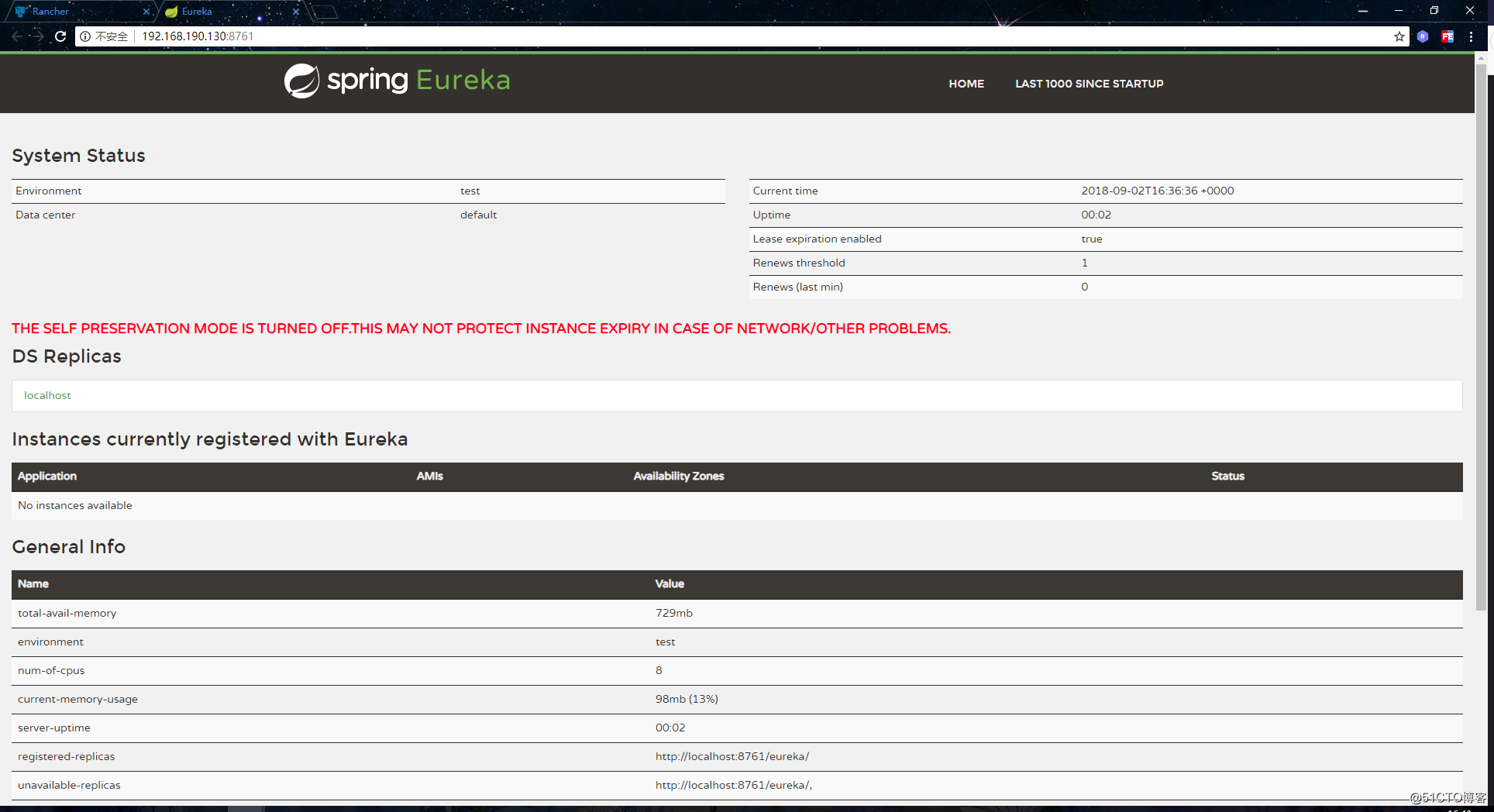This screenshot has height=812, width=1494.
Task: Reload the Eureka page
Action: pos(60,36)
